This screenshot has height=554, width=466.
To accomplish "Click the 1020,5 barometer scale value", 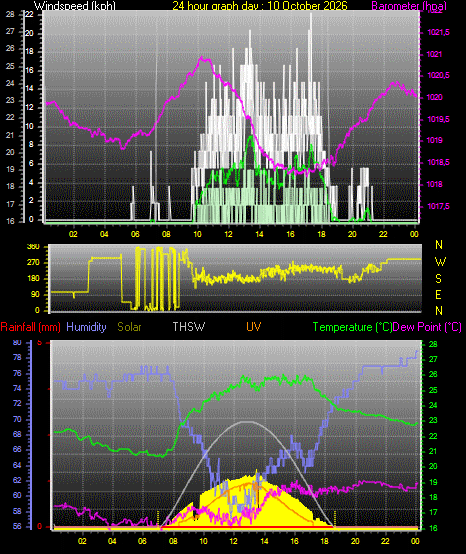I will click(x=438, y=76).
